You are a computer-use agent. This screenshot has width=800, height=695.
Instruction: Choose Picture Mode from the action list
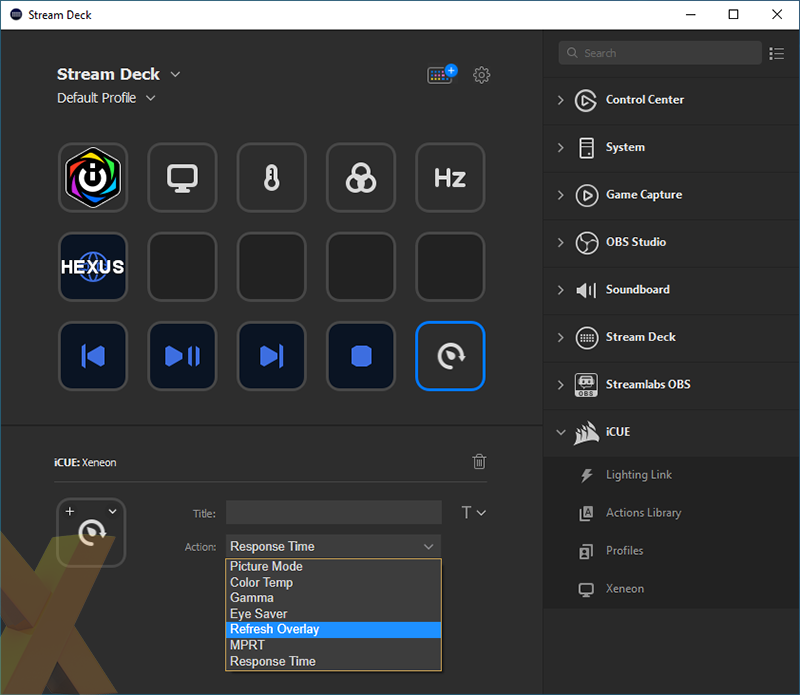pyautogui.click(x=333, y=566)
